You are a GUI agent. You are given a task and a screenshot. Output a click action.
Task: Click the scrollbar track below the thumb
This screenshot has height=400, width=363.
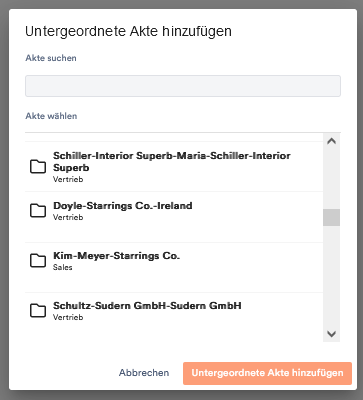coord(331,276)
